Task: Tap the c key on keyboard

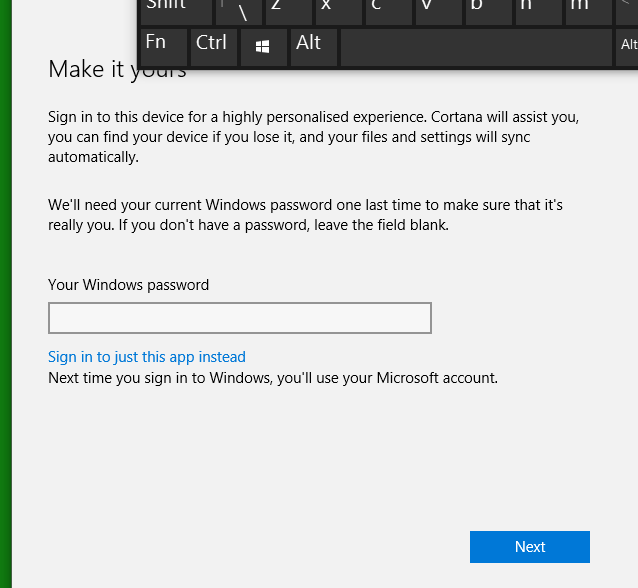Action: click(x=389, y=12)
